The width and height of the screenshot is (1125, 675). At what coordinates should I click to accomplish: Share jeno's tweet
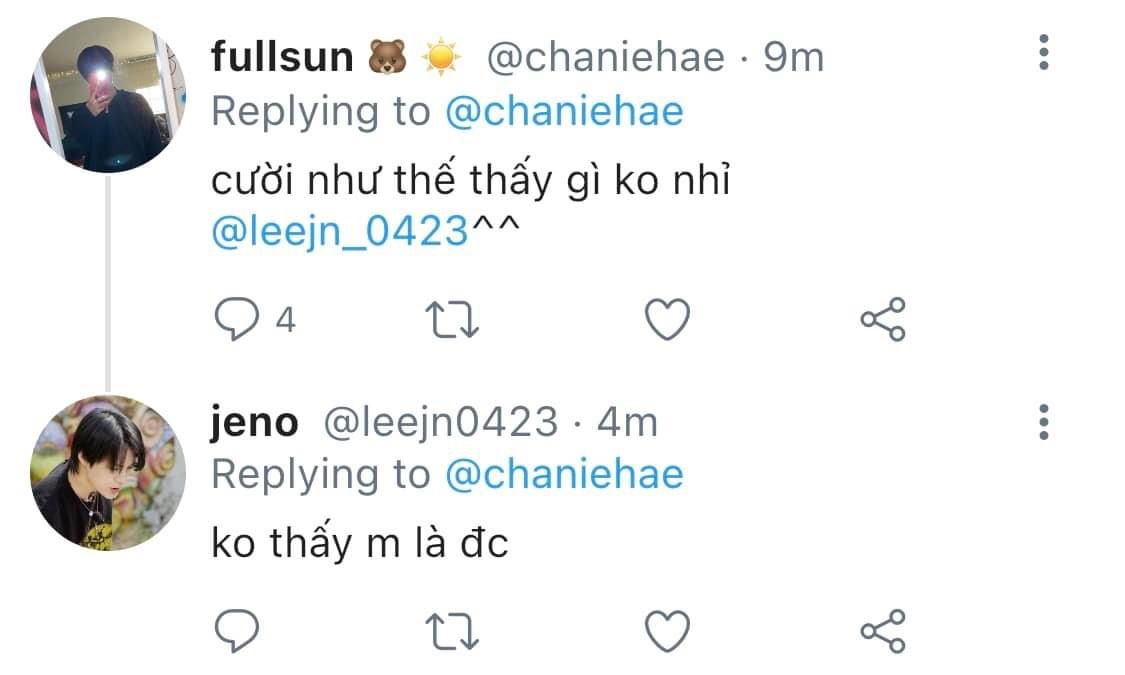click(882, 630)
